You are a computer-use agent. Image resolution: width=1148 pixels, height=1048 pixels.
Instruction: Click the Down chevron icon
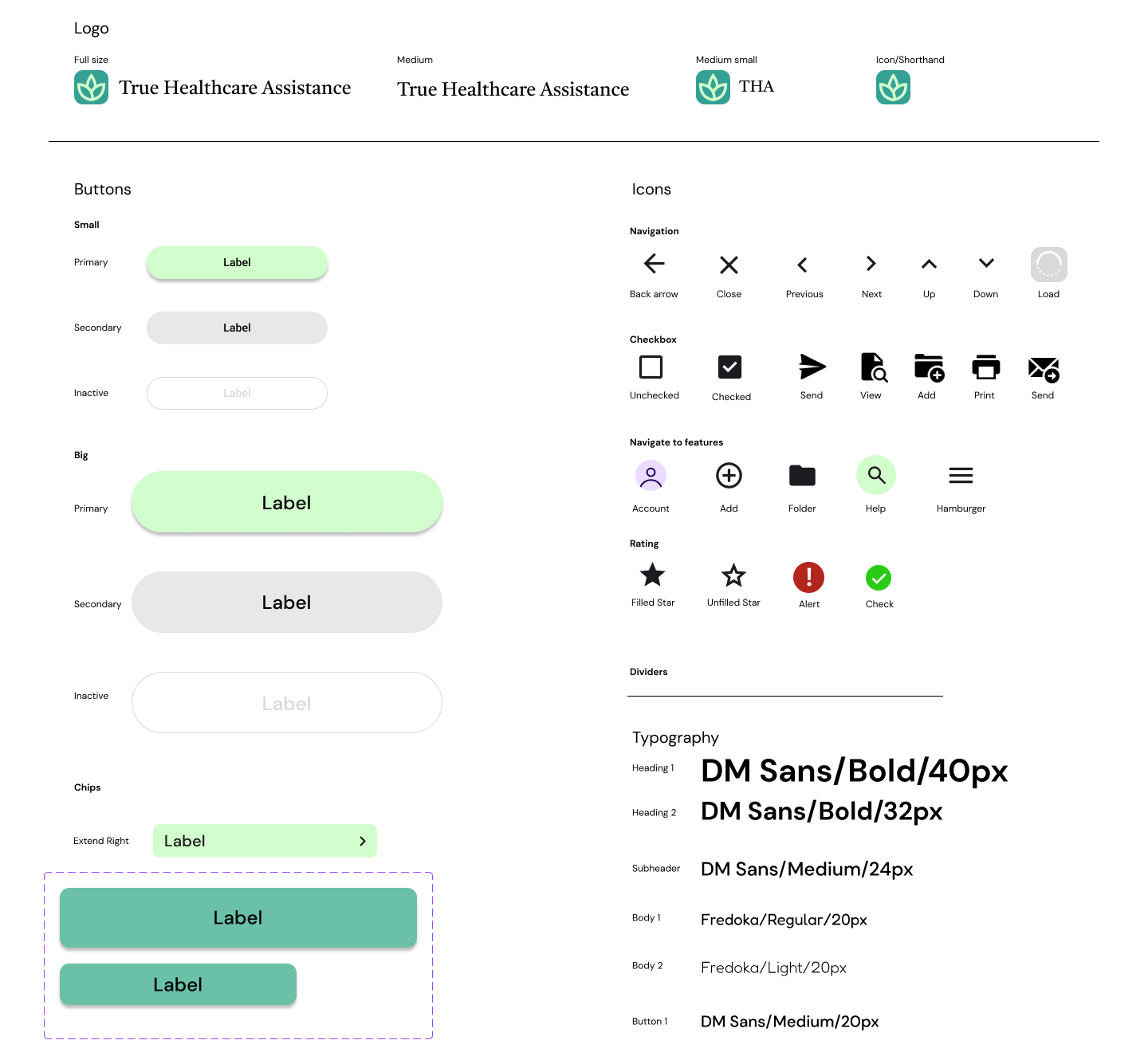click(986, 264)
